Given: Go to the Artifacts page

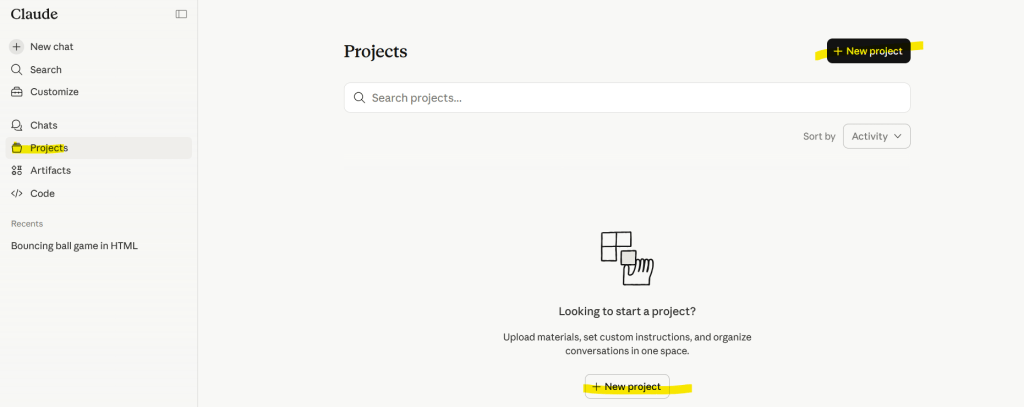Looking at the screenshot, I should [50, 171].
